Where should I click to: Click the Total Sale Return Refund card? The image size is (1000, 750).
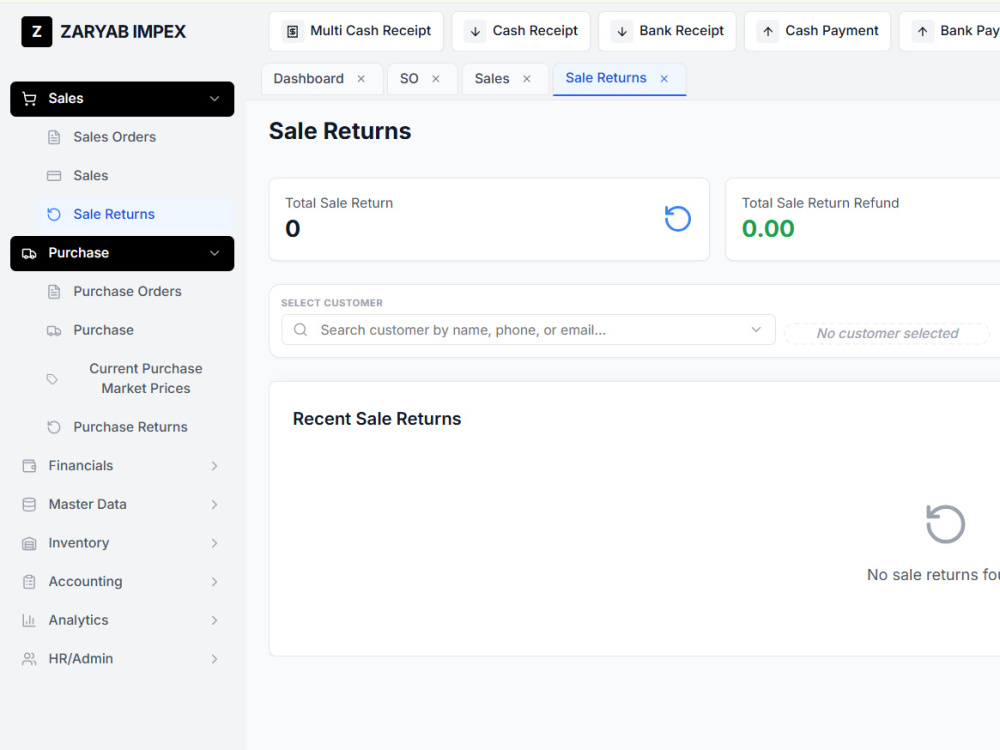click(x=863, y=219)
